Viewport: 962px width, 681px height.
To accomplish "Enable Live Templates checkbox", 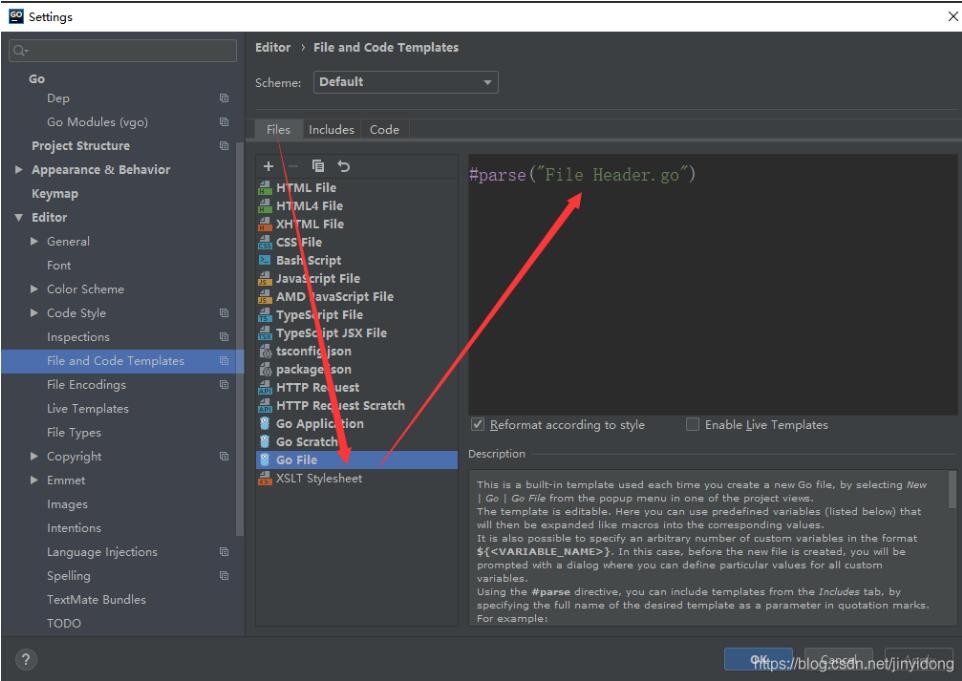I will coord(693,425).
